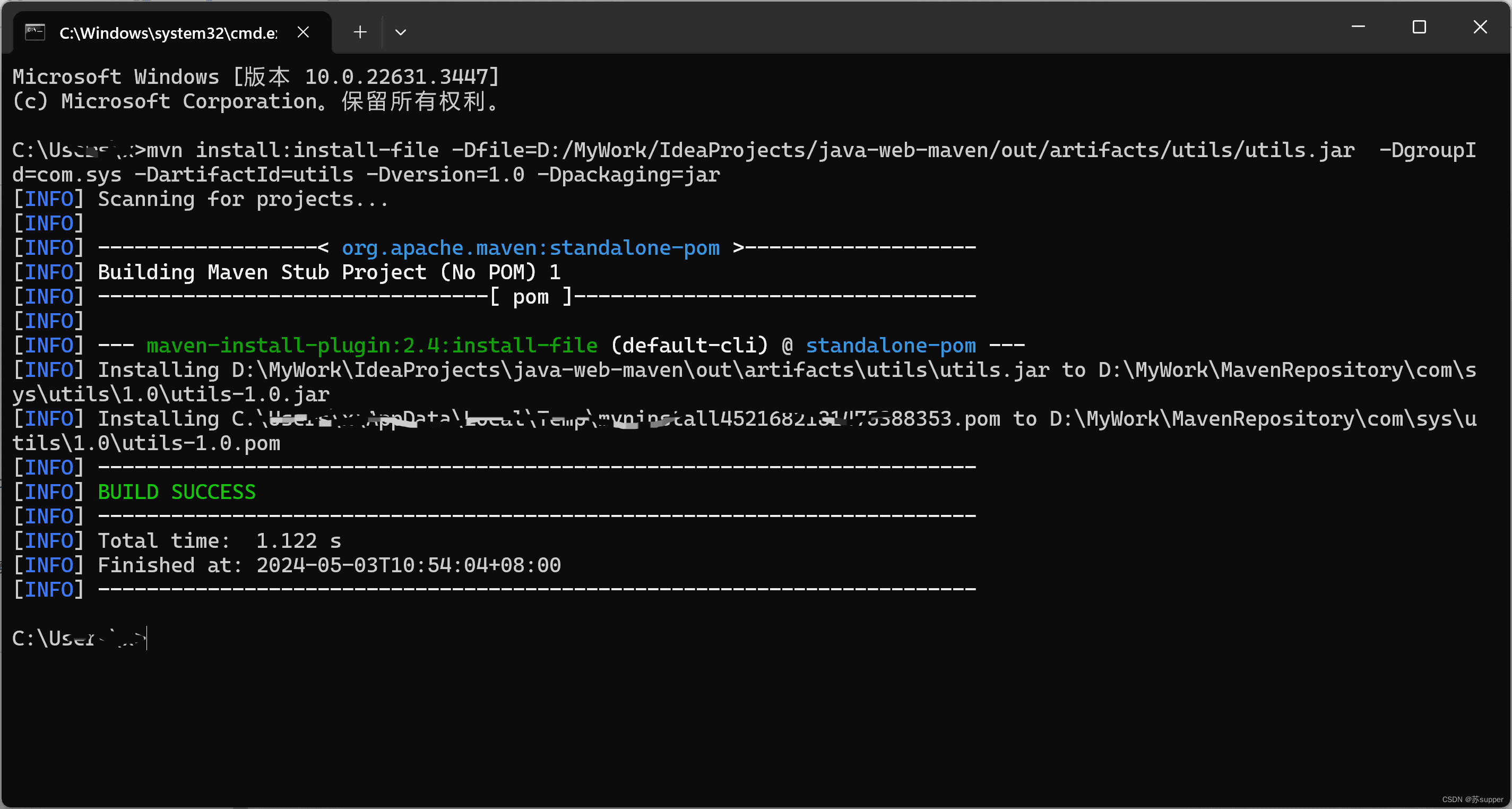Maximize the terminal window

click(1419, 27)
